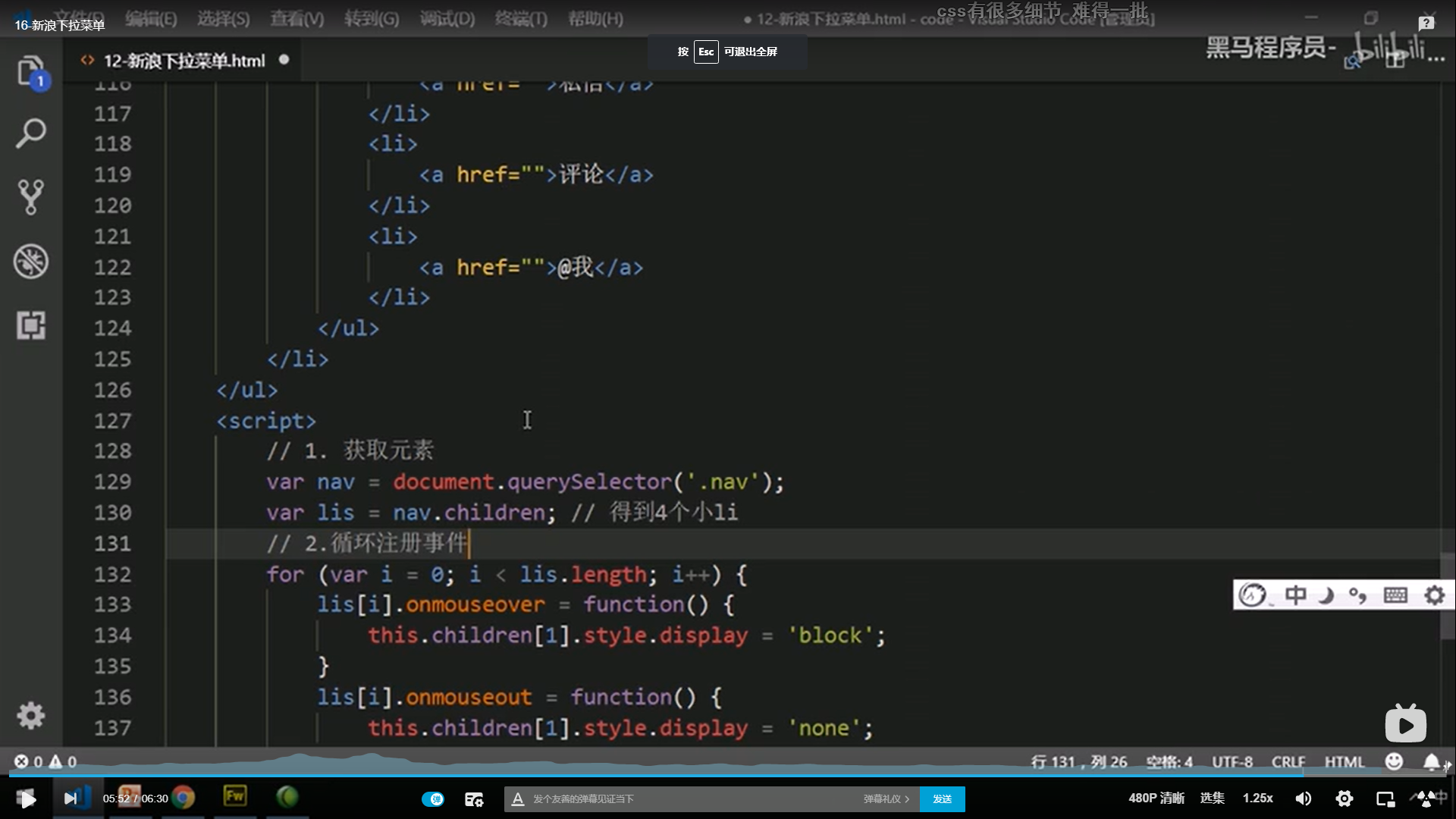Click the editor vertical scrollbar thumb

point(1448,595)
